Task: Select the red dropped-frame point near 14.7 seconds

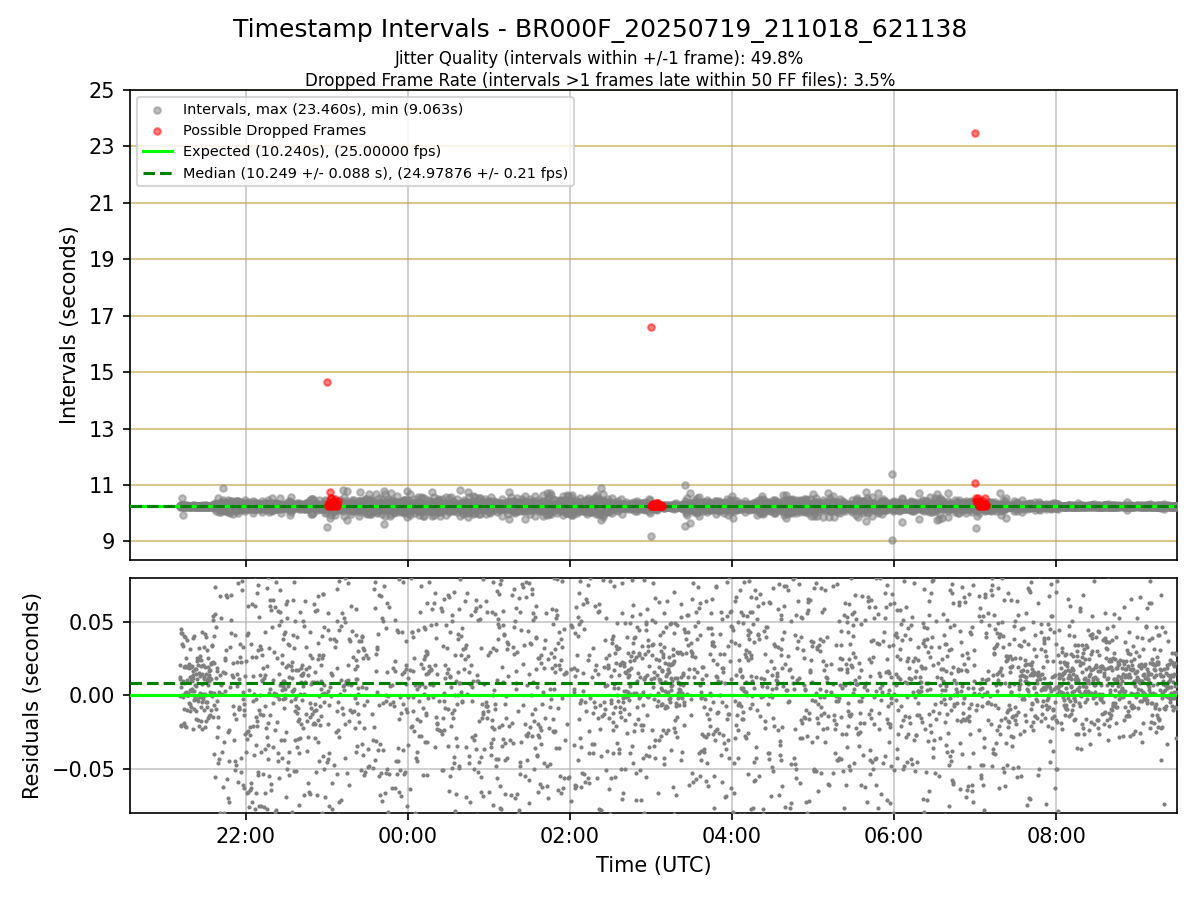Action: pos(327,382)
